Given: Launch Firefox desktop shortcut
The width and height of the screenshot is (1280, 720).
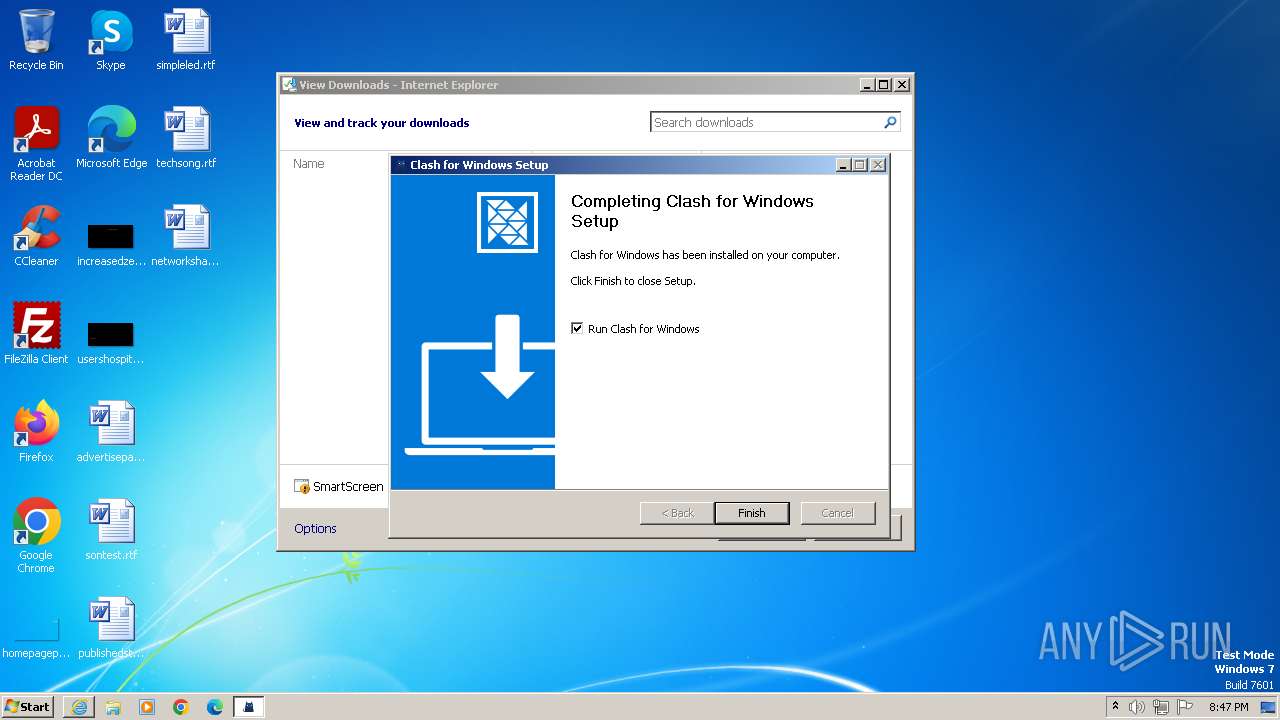Looking at the screenshot, I should point(36,432).
